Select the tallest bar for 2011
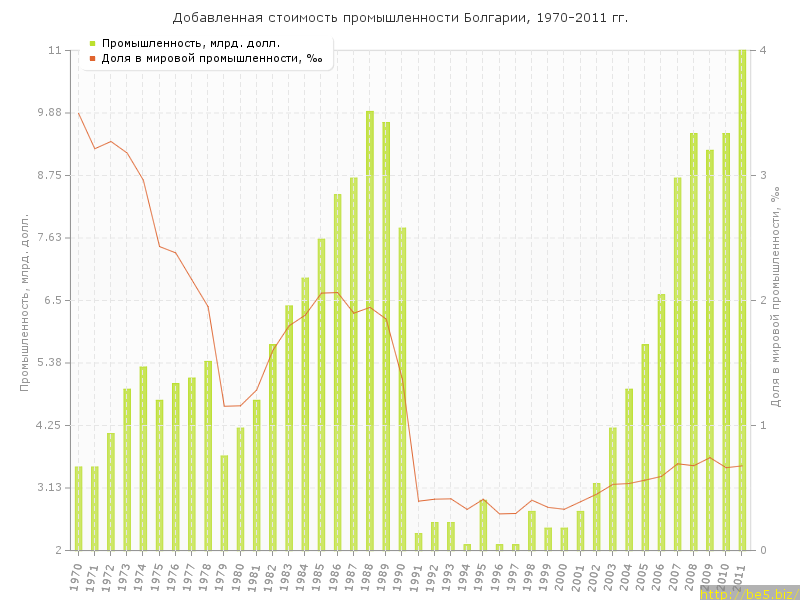Image resolution: width=800 pixels, height=600 pixels. pyautogui.click(x=742, y=300)
